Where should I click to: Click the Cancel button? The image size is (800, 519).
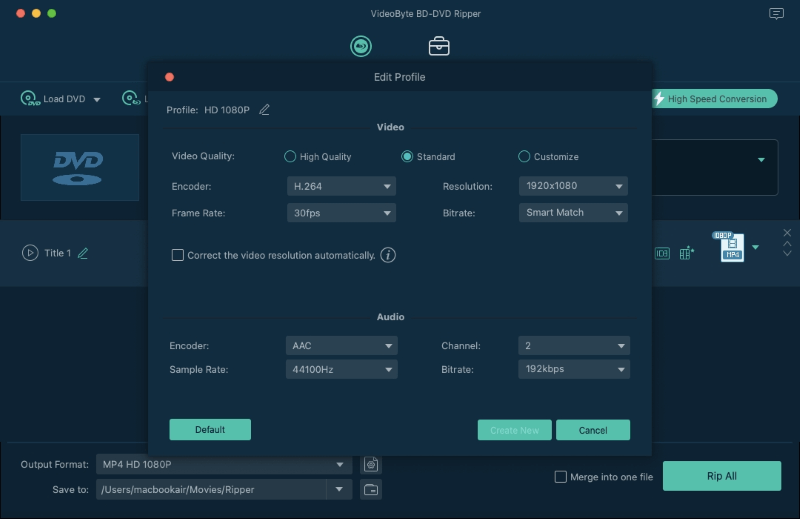593,430
